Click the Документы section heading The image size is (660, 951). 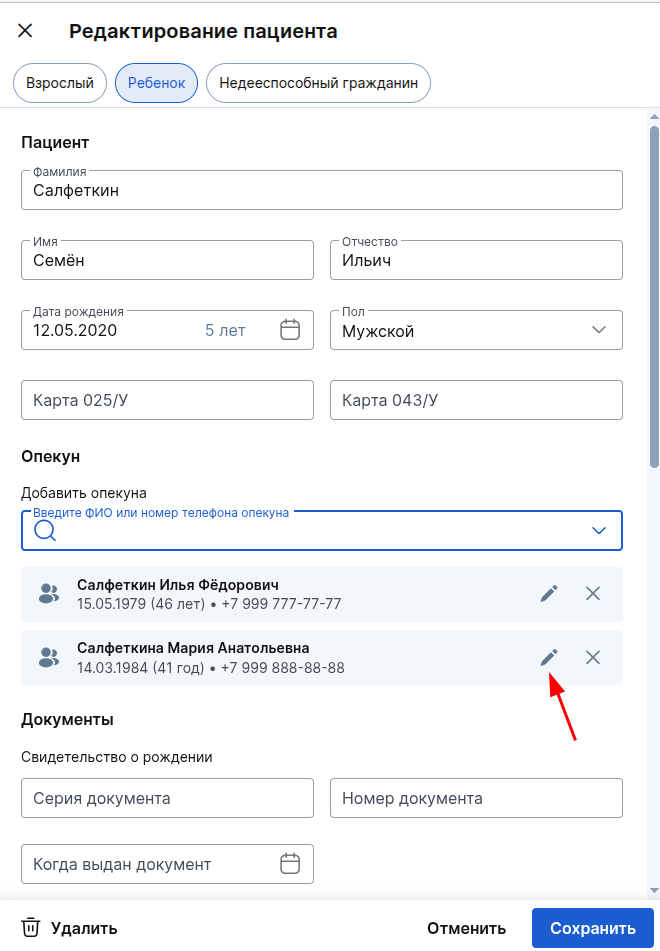pos(67,719)
